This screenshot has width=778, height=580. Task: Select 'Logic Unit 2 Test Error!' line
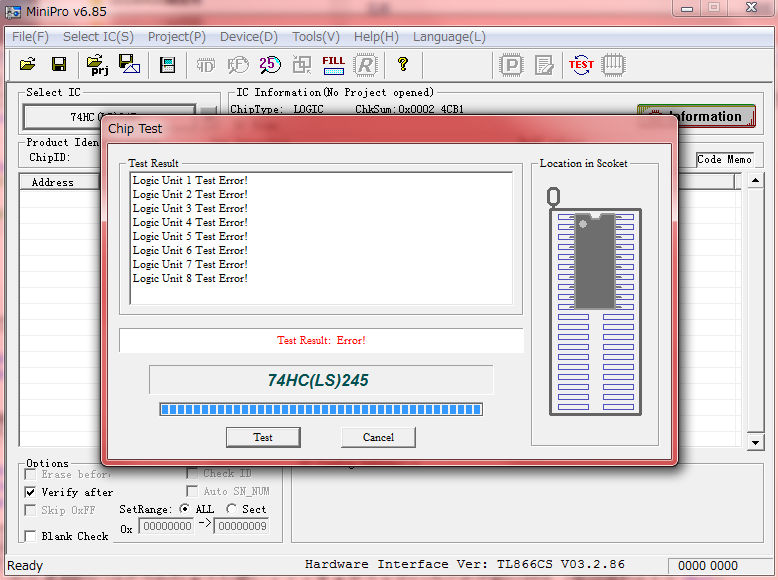(190, 194)
